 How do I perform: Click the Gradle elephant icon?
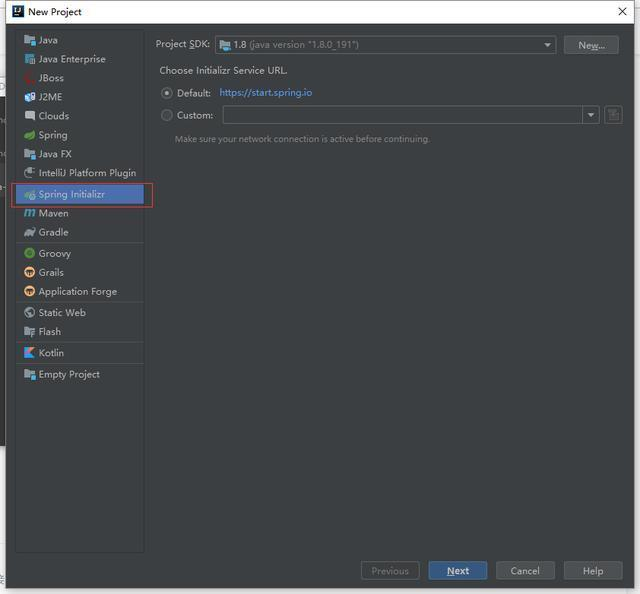point(30,232)
